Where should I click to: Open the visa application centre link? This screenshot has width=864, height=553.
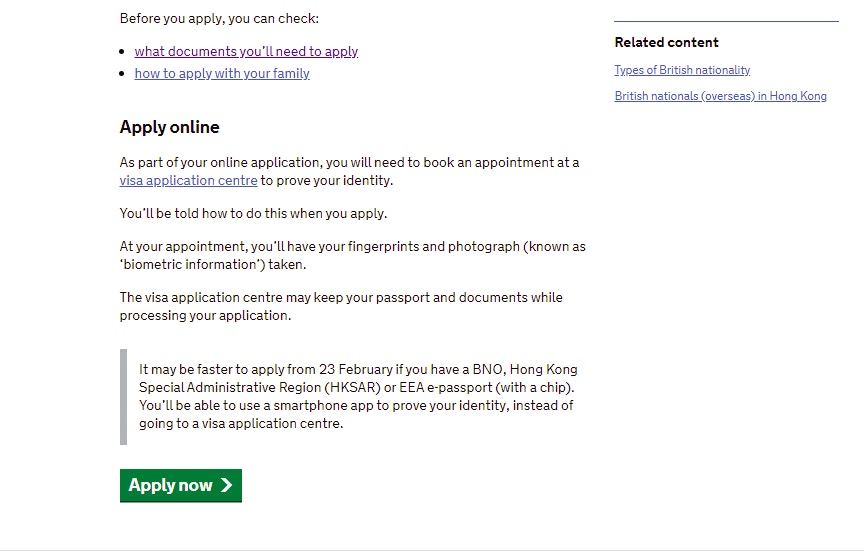[188, 181]
